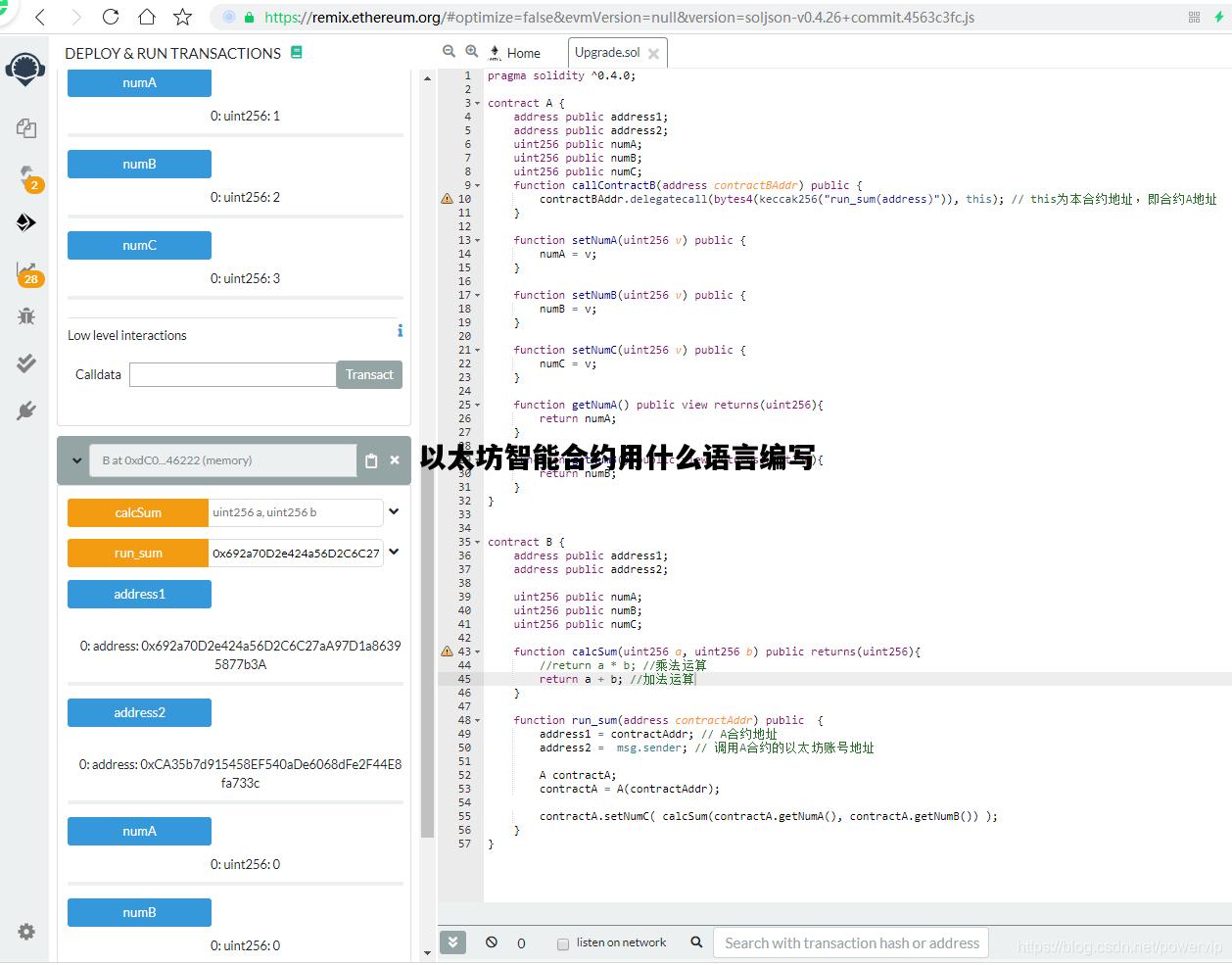Fold run_sum function at line 48
The image size is (1232, 965).
coord(478,720)
